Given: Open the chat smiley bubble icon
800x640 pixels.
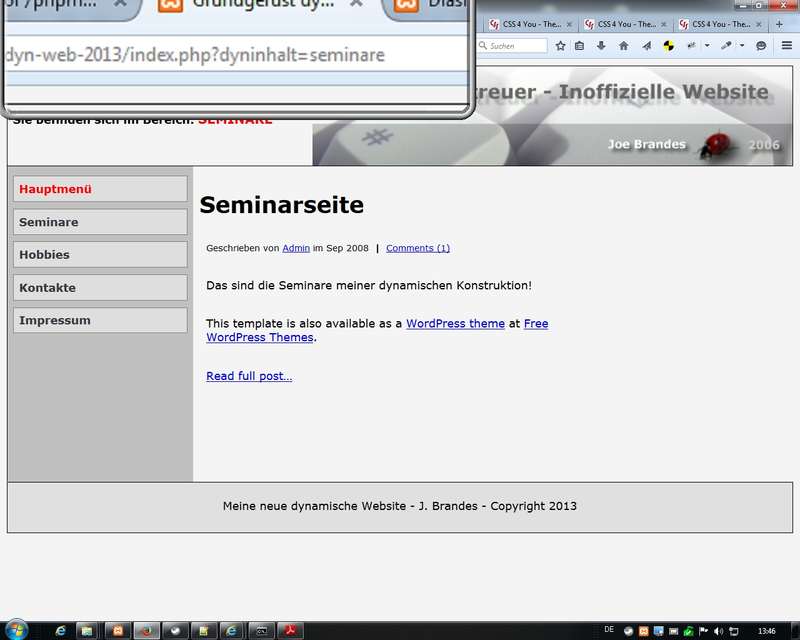Looking at the screenshot, I should click(761, 46).
